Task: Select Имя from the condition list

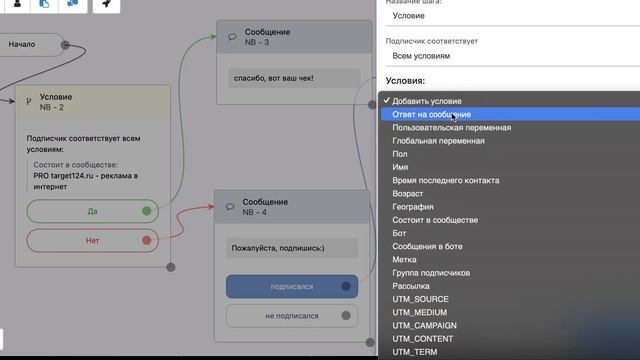Action: click(510, 167)
